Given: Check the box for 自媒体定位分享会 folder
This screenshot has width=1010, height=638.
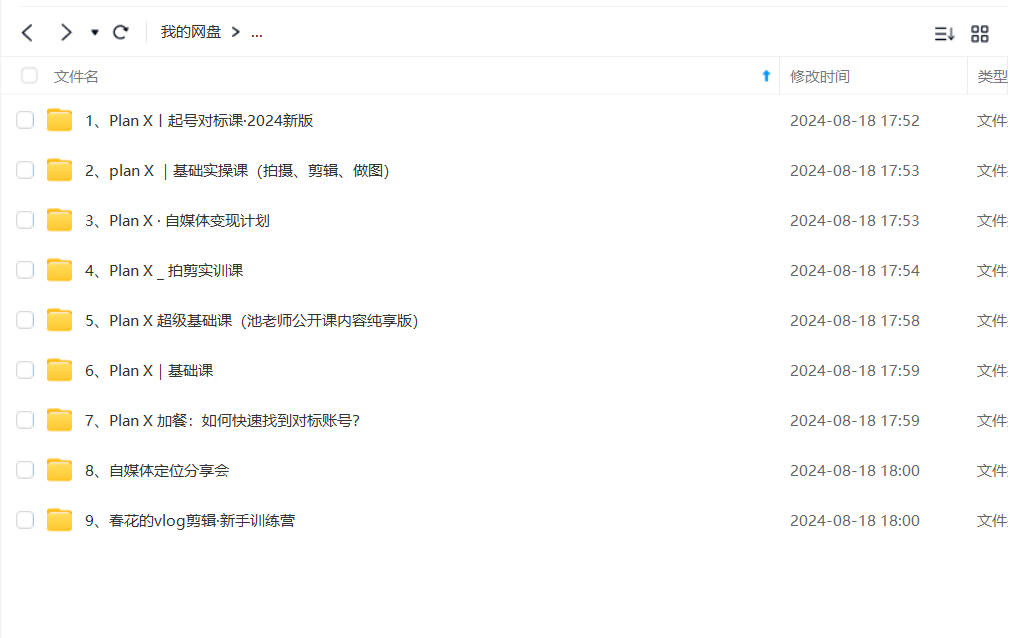Looking at the screenshot, I should 25,470.
